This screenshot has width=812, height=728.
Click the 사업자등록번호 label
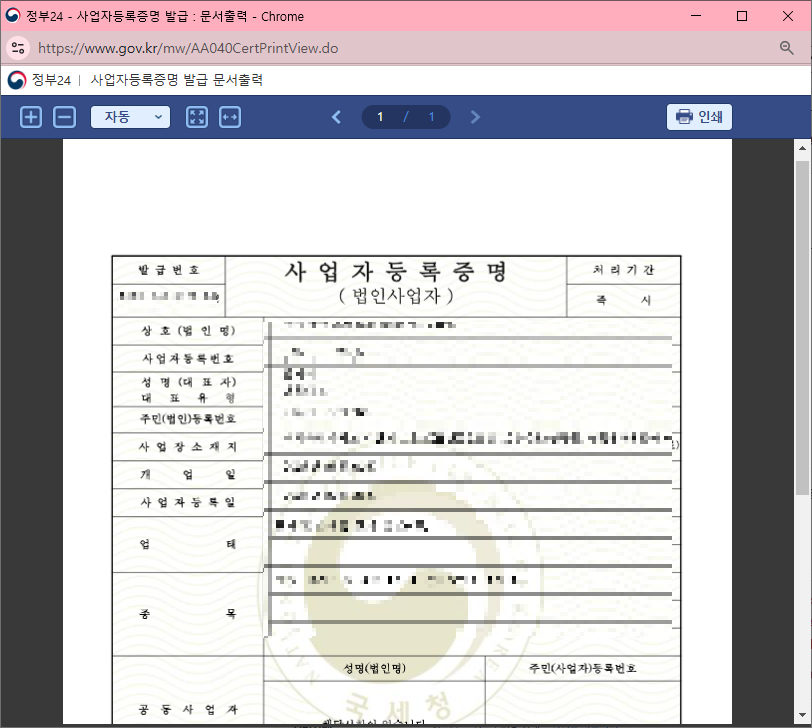(188, 358)
